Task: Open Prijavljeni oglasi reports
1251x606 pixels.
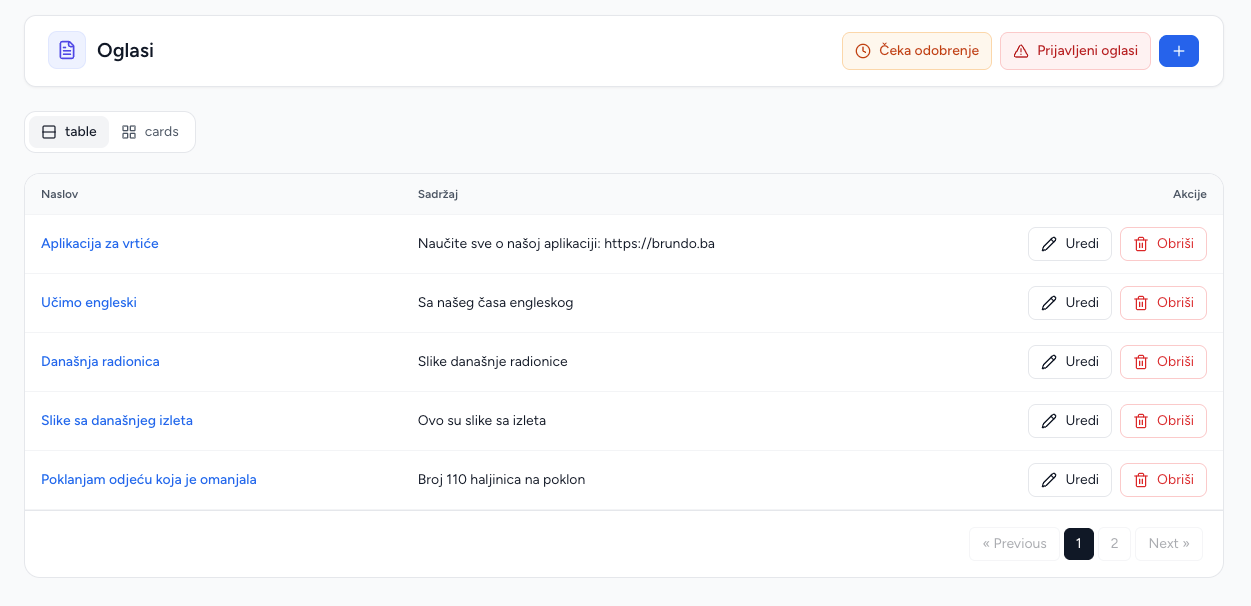Action: [x=1075, y=51]
